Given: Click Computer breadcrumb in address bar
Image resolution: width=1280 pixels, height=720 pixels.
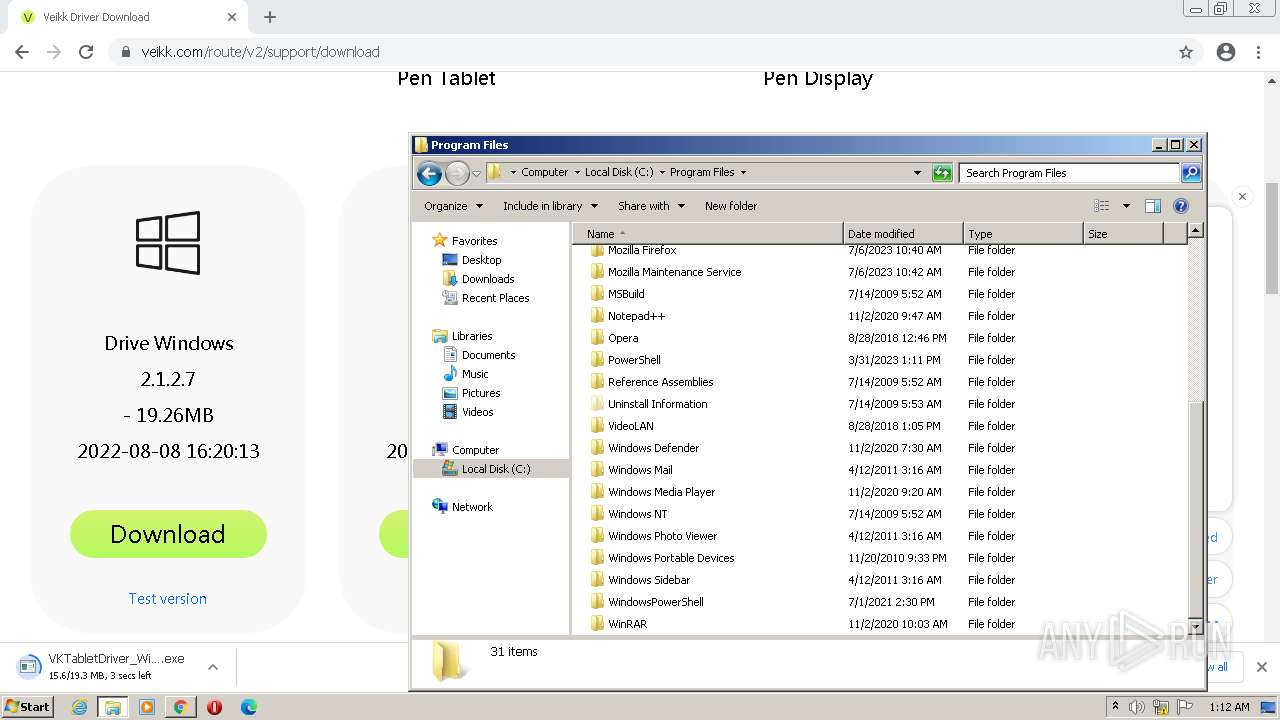Looking at the screenshot, I should (545, 172).
